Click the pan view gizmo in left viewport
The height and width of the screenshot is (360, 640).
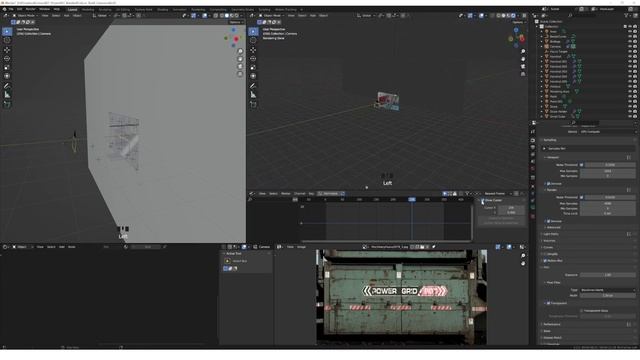tap(240, 59)
